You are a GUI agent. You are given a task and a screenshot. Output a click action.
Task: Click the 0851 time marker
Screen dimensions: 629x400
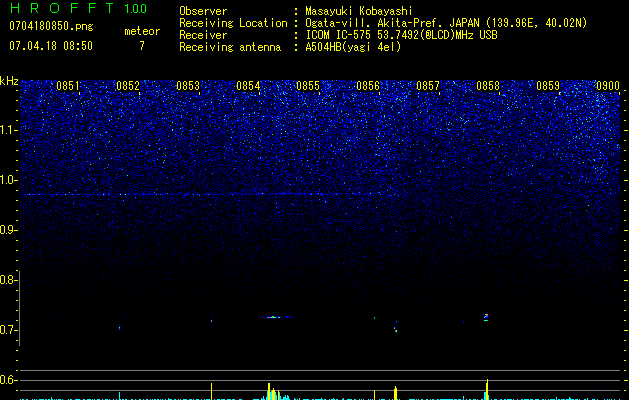(68, 86)
